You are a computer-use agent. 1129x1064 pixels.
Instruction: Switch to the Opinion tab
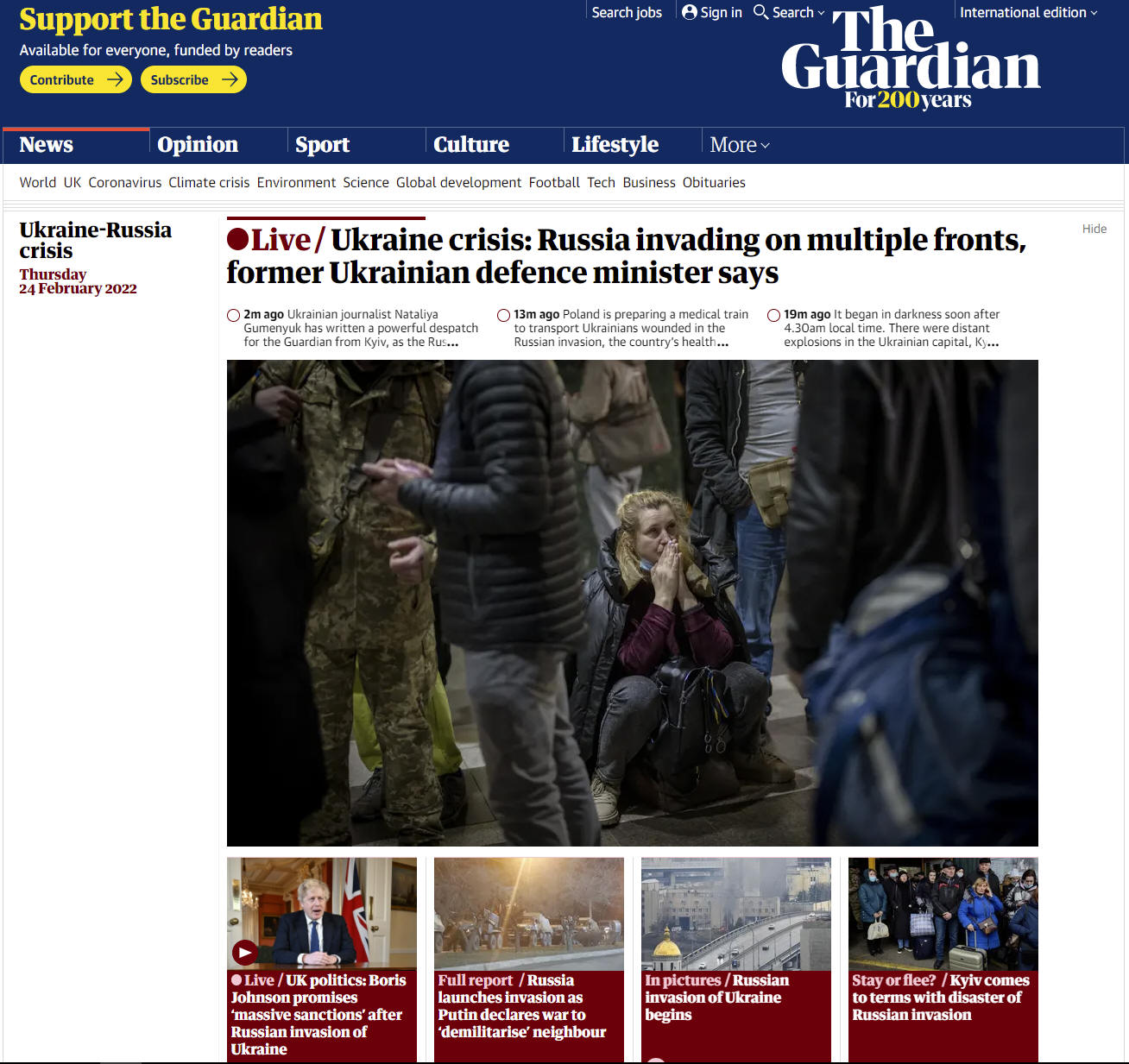coord(198,145)
